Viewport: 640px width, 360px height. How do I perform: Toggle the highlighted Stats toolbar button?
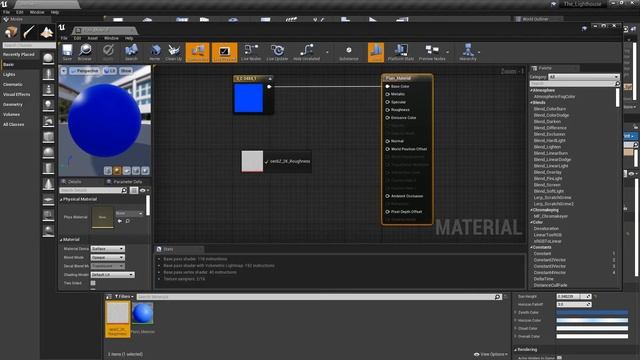376,52
